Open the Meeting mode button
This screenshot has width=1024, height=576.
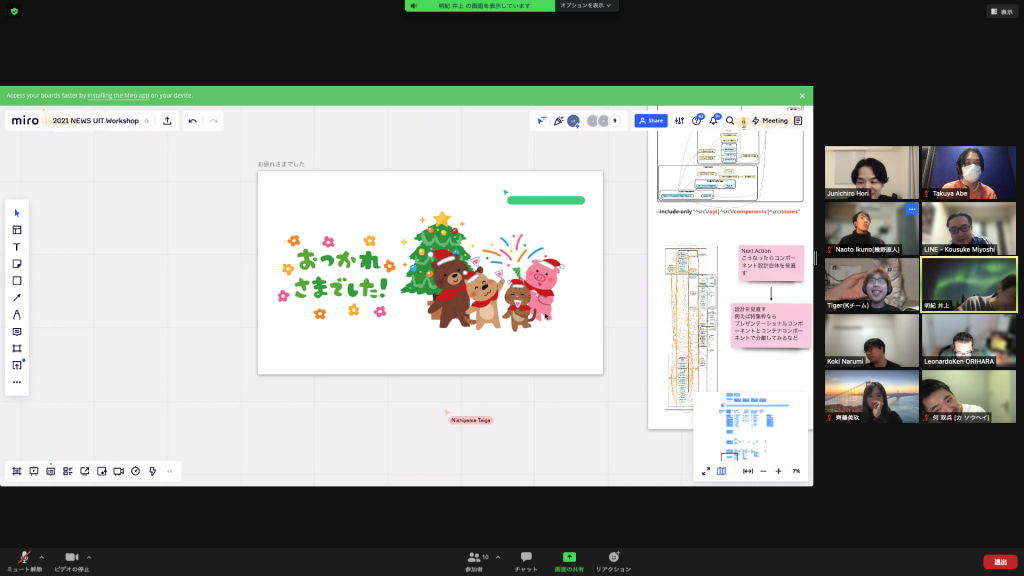(x=770, y=121)
